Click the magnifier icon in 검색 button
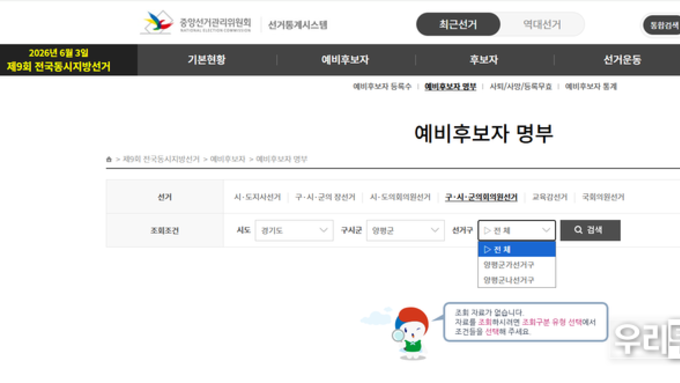This screenshot has height=383, width=680. pyautogui.click(x=578, y=230)
